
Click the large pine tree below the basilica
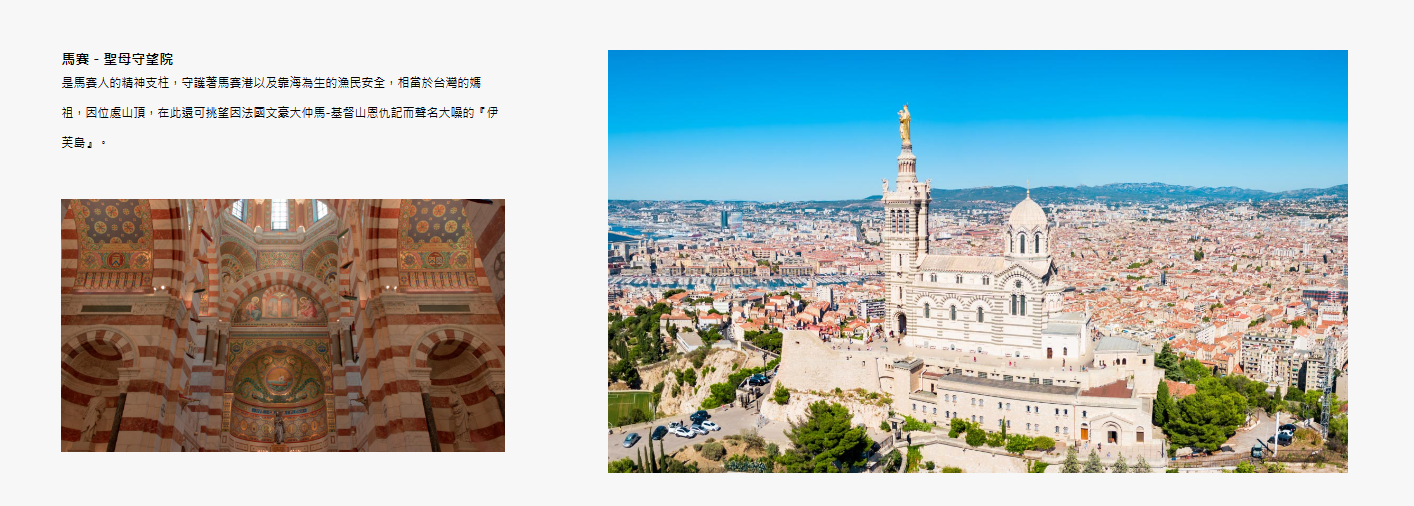click(x=826, y=437)
